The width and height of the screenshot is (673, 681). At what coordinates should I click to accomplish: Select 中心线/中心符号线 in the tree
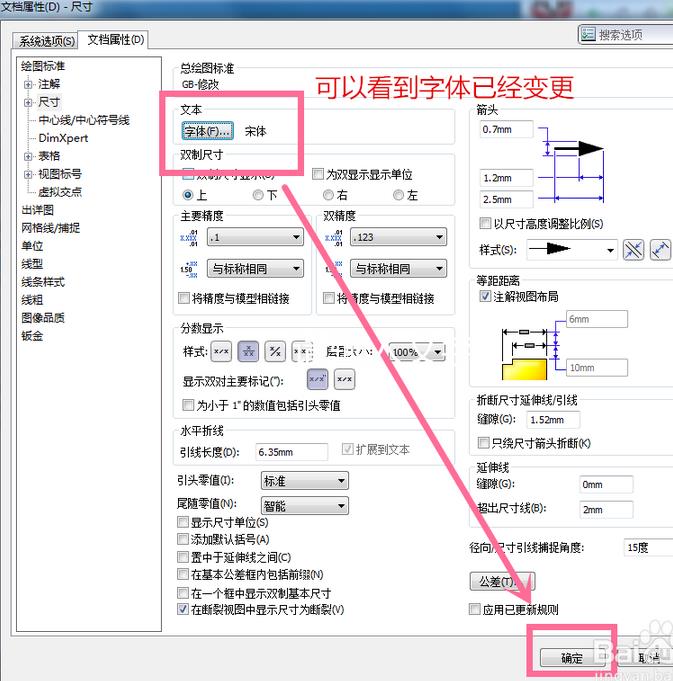(84, 120)
